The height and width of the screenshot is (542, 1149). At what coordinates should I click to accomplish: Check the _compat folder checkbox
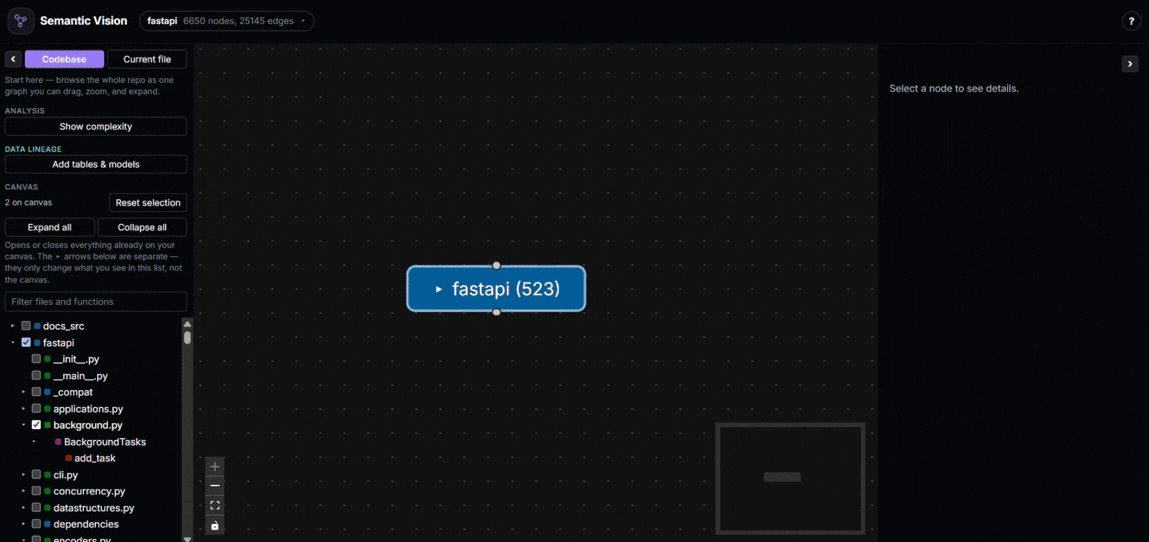click(x=36, y=393)
